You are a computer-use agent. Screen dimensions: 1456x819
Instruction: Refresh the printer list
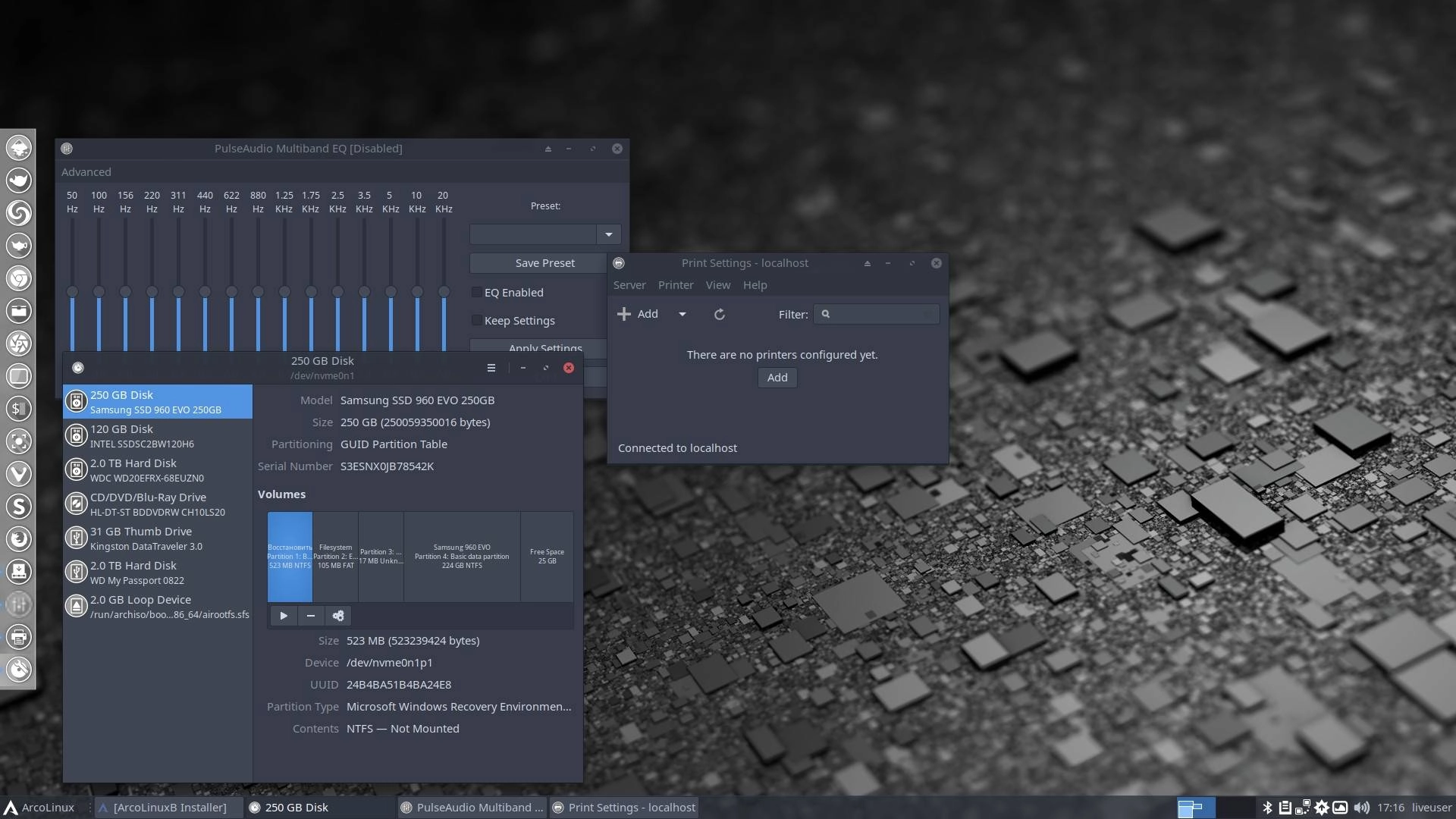point(720,314)
